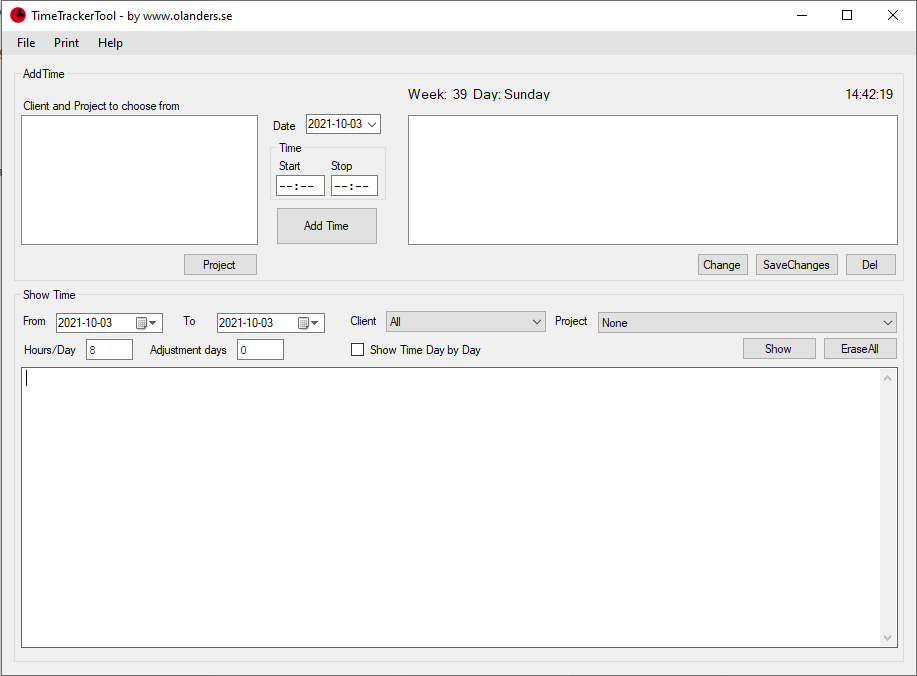
Task: Click the Project button under client list
Action: pyautogui.click(x=220, y=264)
